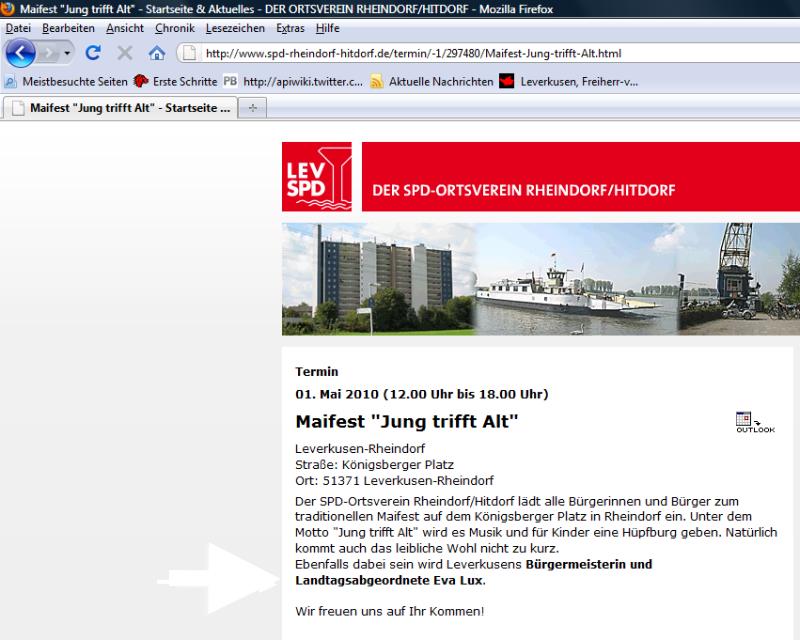Click the Firefox icon in the title bar
Image resolution: width=800 pixels, height=640 pixels.
(8, 9)
